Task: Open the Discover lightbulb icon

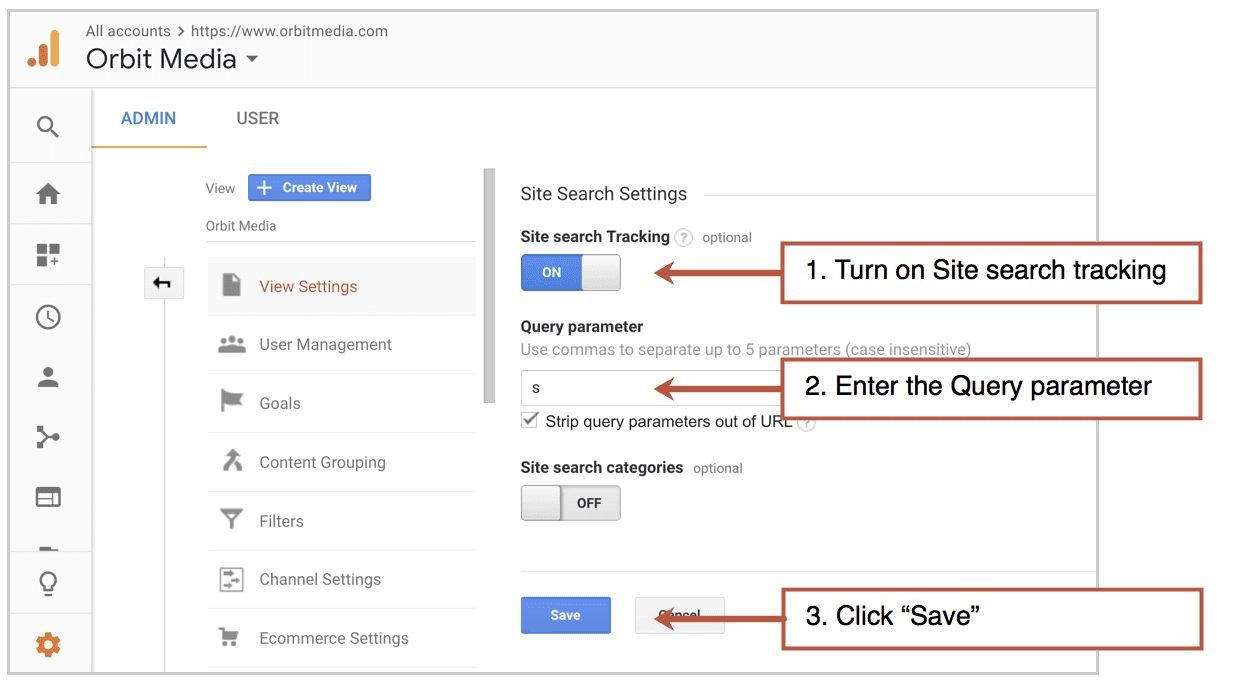Action: pos(48,584)
